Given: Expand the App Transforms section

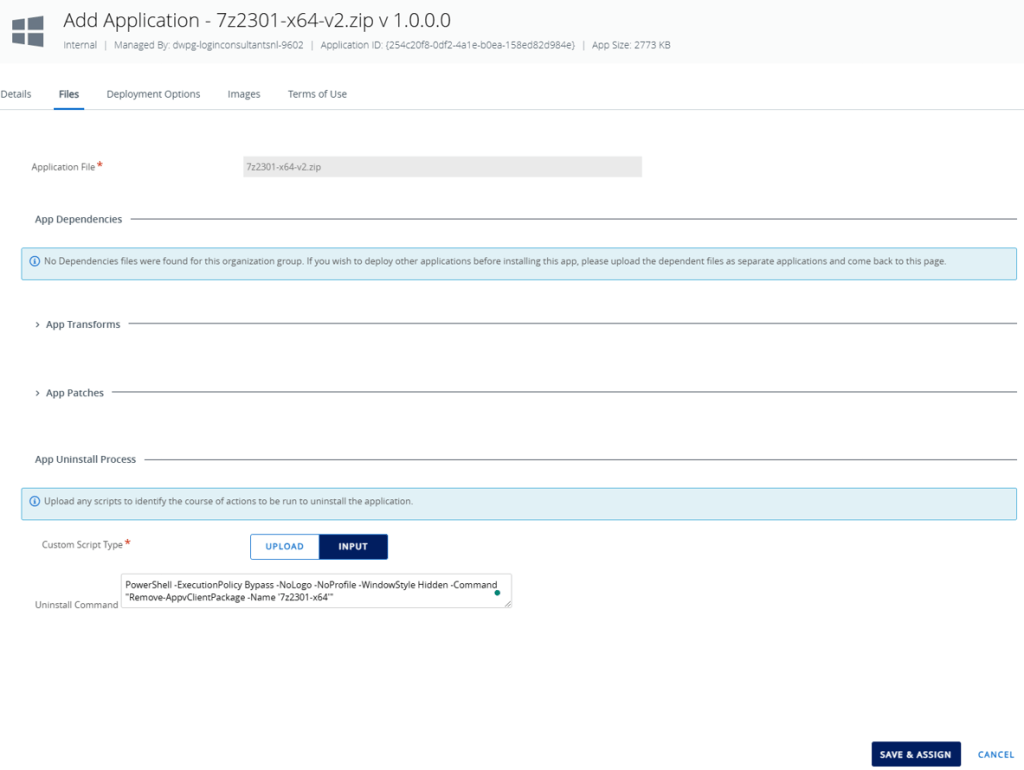Looking at the screenshot, I should (x=78, y=325).
